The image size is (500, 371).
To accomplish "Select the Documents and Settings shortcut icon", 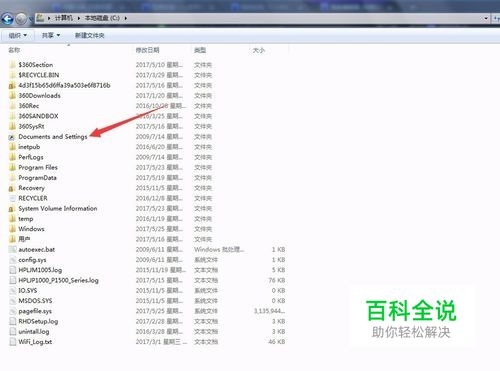I will click(12, 137).
